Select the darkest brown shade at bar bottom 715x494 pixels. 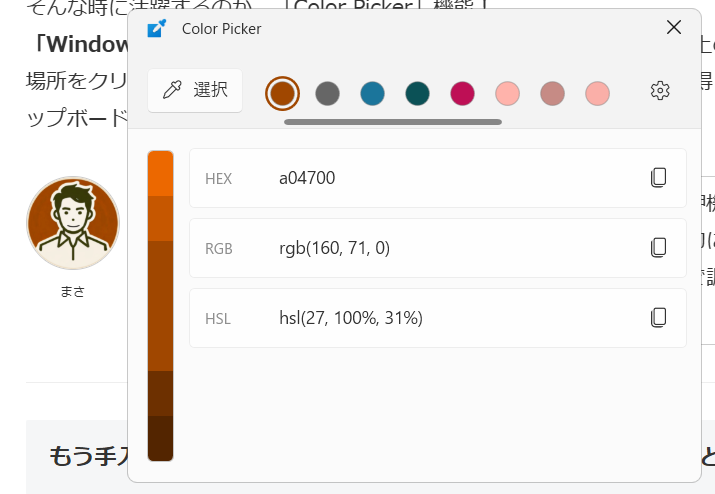161,438
